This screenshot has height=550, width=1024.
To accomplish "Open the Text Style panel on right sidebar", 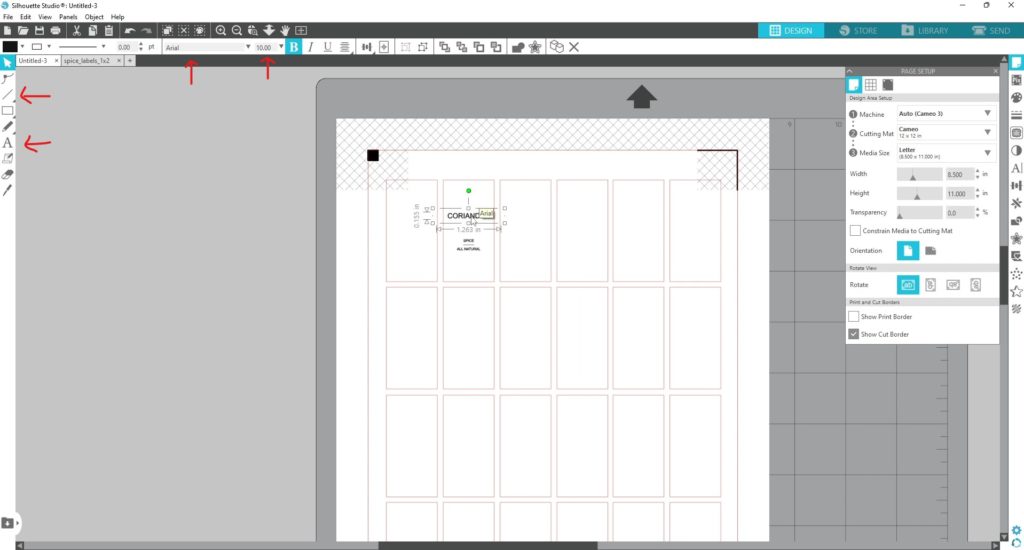I will tap(1016, 168).
